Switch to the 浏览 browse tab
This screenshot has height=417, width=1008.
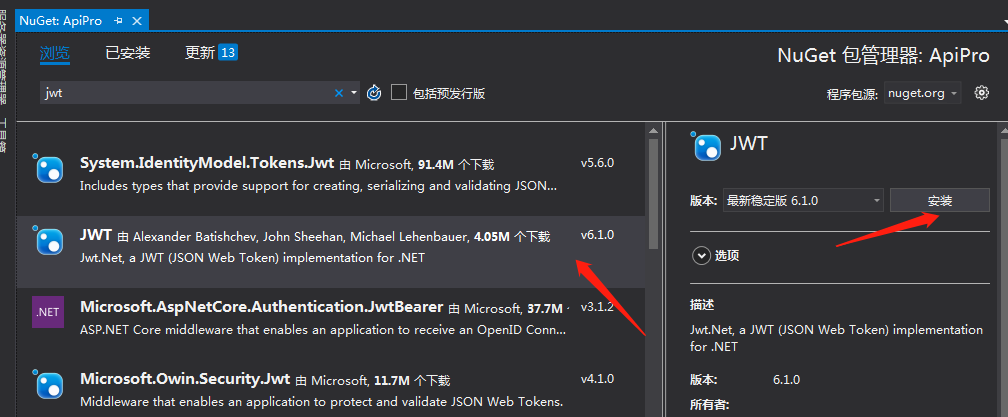point(55,53)
